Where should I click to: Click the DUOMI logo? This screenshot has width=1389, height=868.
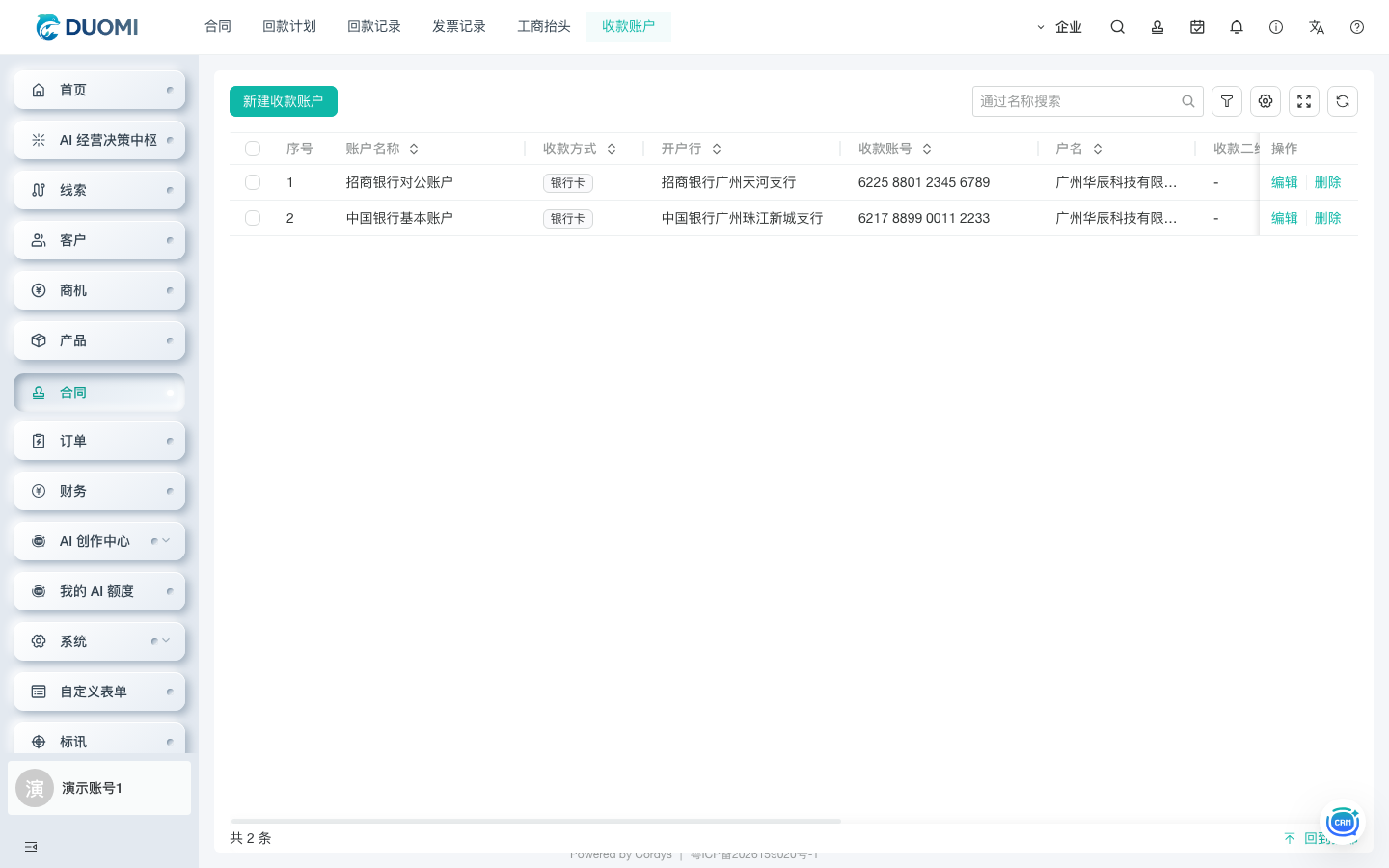coord(87,27)
